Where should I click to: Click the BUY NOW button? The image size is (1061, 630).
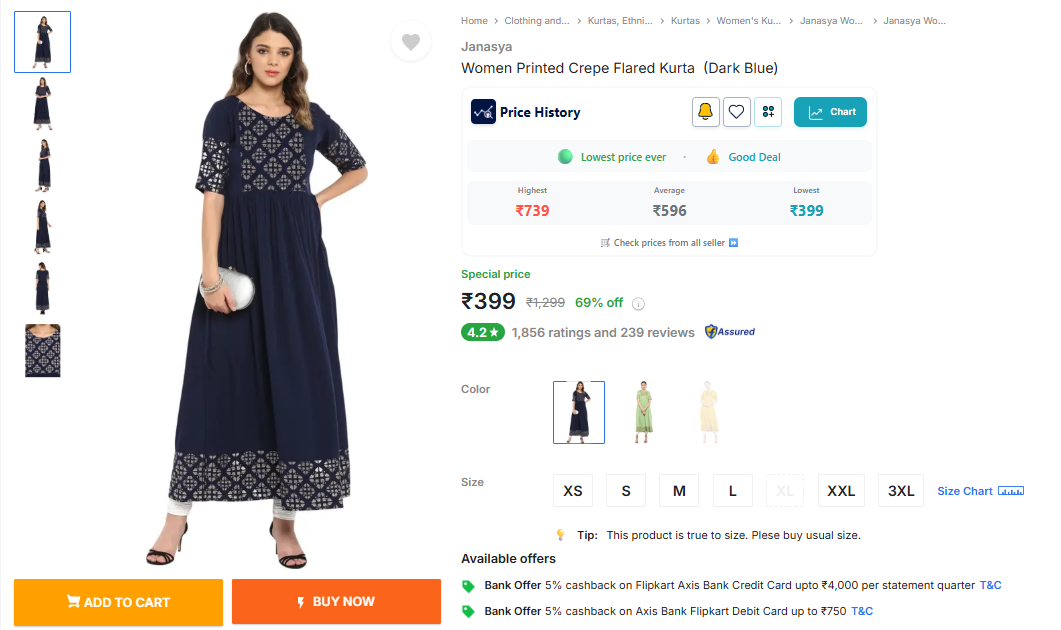tap(336, 602)
